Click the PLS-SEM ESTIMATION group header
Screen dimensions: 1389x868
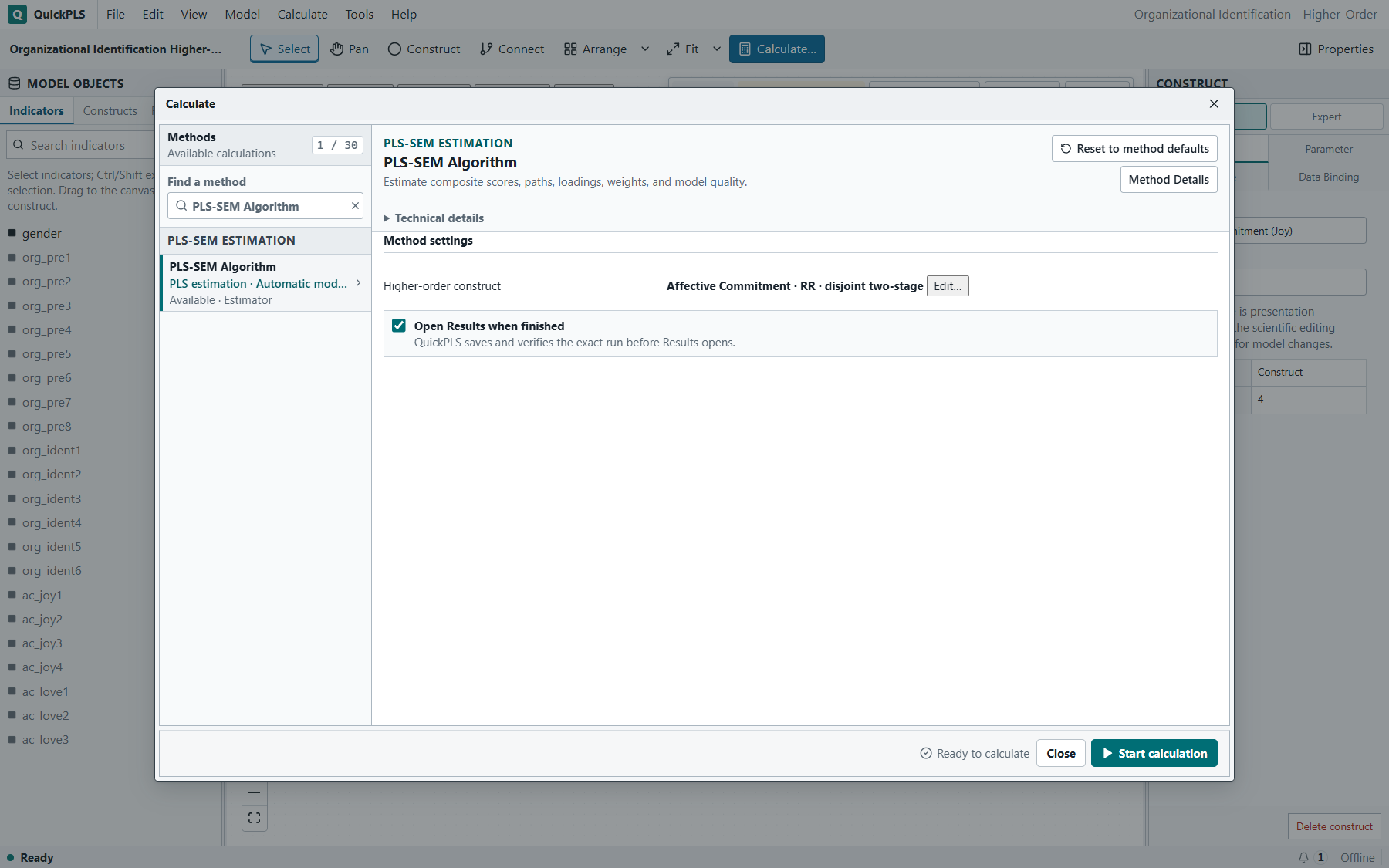tap(265, 241)
